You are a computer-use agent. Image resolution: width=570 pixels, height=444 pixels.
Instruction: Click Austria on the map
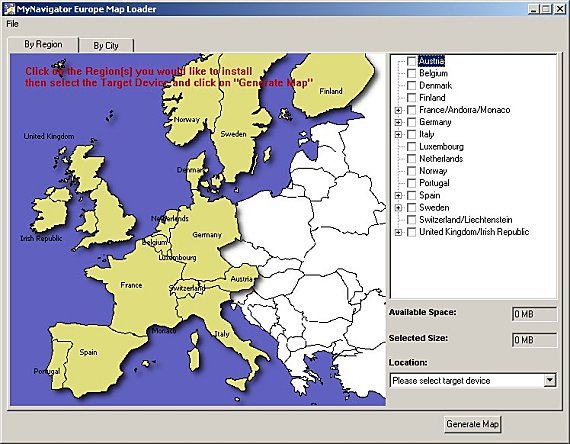pos(241,278)
